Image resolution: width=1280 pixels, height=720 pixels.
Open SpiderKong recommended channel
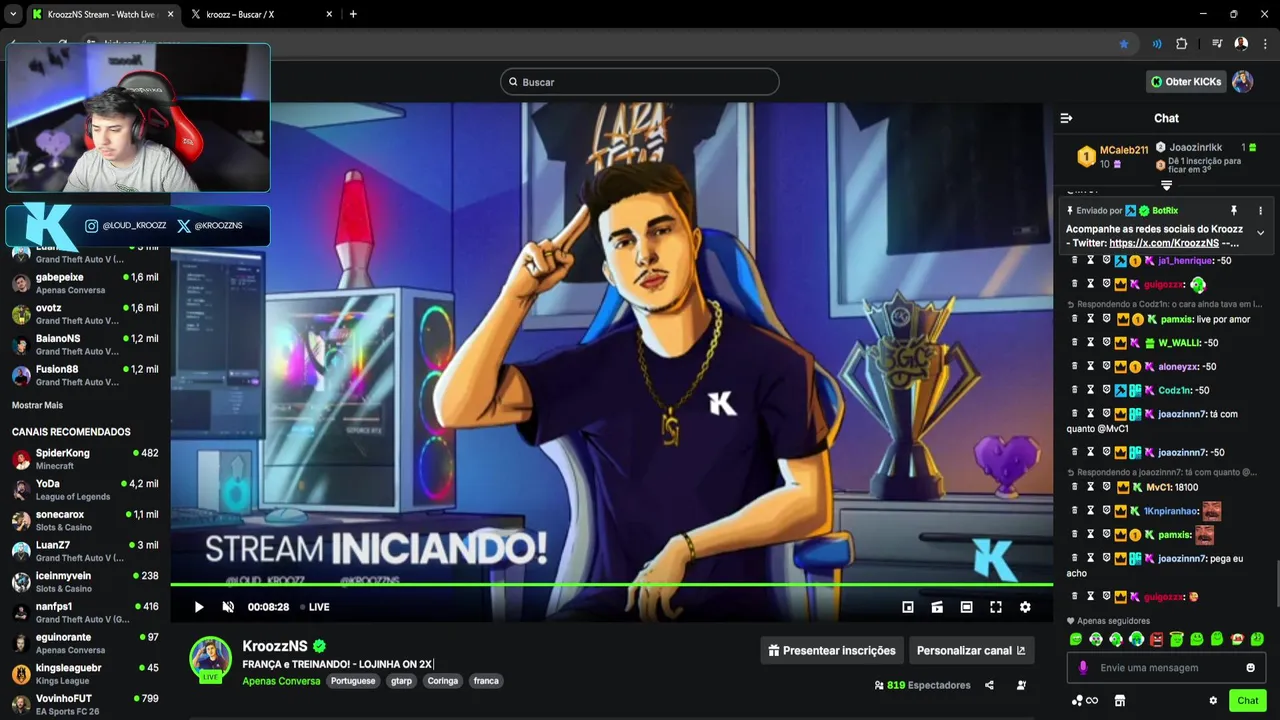pos(85,459)
